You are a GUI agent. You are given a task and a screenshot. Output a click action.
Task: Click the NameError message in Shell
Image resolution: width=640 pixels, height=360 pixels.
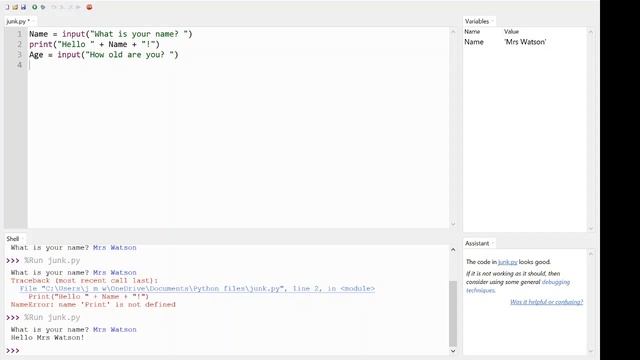tap(93, 304)
